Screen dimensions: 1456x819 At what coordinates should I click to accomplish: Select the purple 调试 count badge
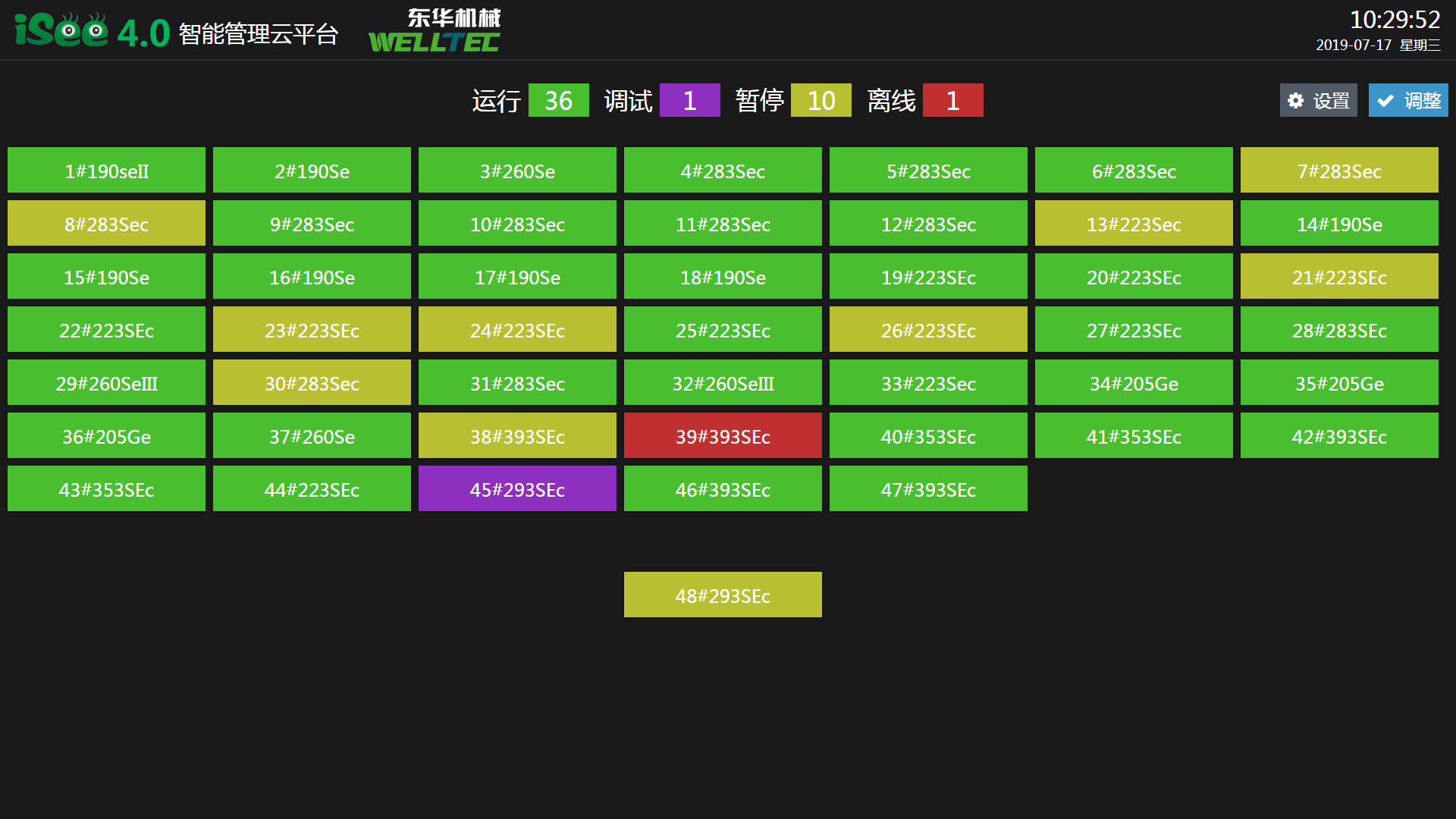(689, 101)
